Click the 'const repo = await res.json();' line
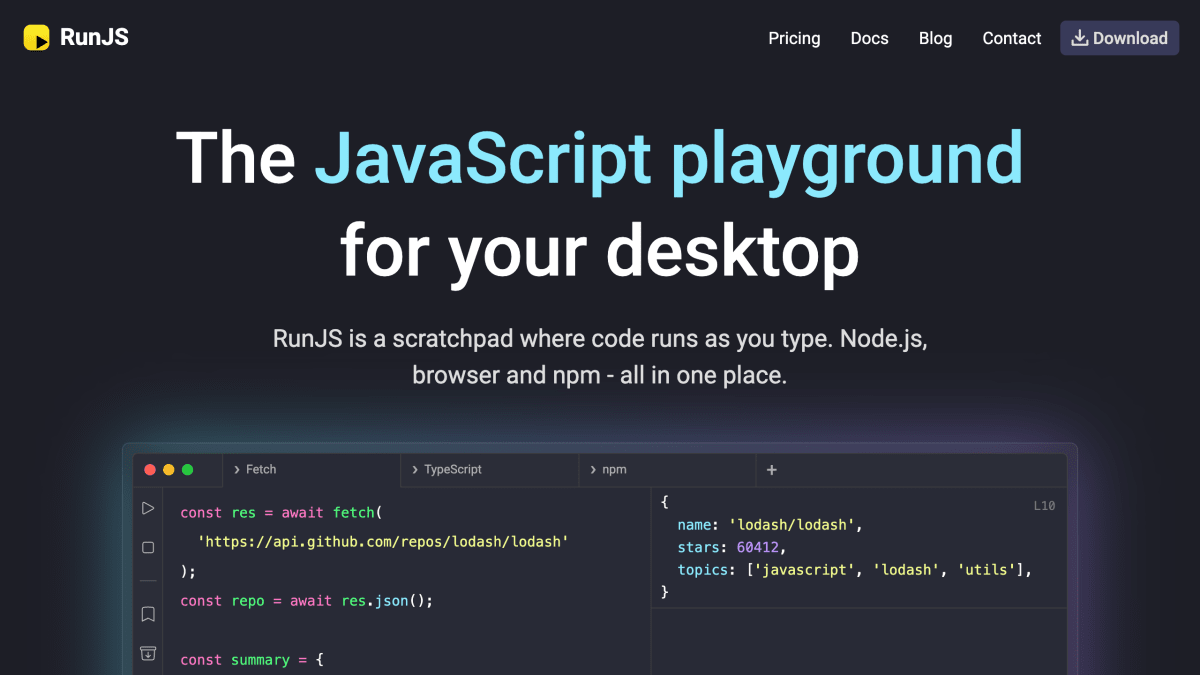Viewport: 1200px width, 675px height. (306, 601)
